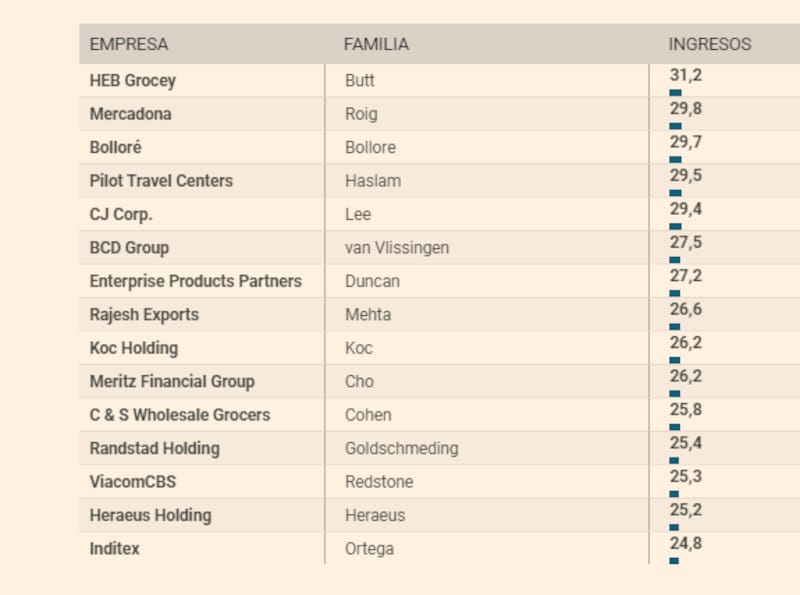Click Pilot Travel Centers entry
The image size is (800, 595).
coord(161,181)
